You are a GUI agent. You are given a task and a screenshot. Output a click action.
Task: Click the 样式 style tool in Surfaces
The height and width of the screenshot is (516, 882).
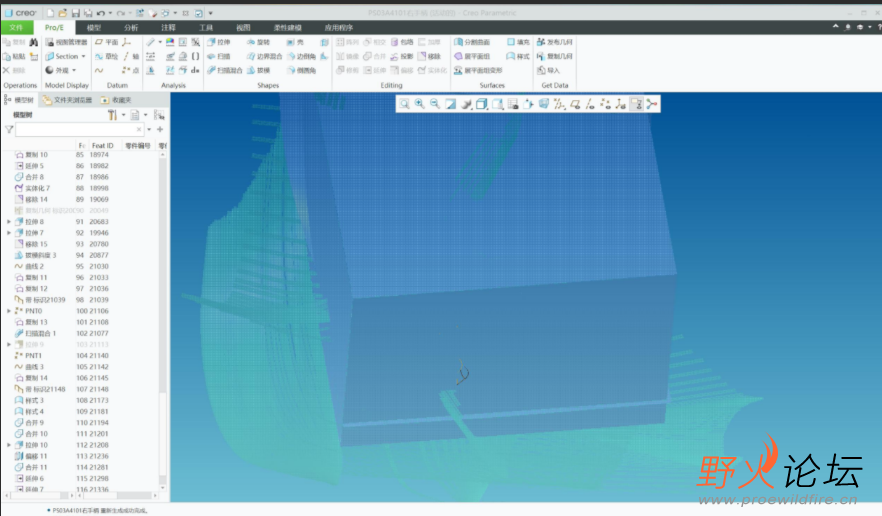tap(518, 56)
